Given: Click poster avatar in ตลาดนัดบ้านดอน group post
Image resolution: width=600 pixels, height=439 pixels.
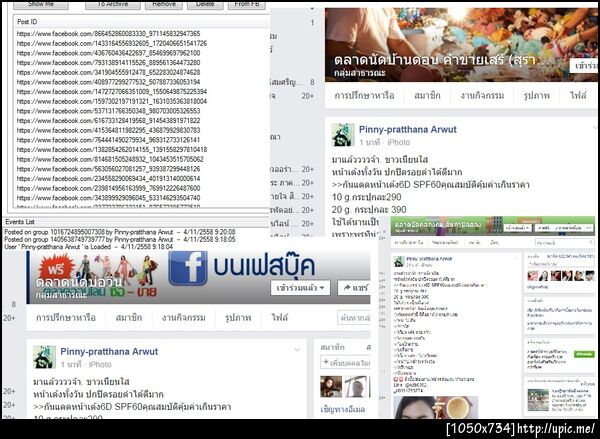Looking at the screenshot, I should coord(343,135).
